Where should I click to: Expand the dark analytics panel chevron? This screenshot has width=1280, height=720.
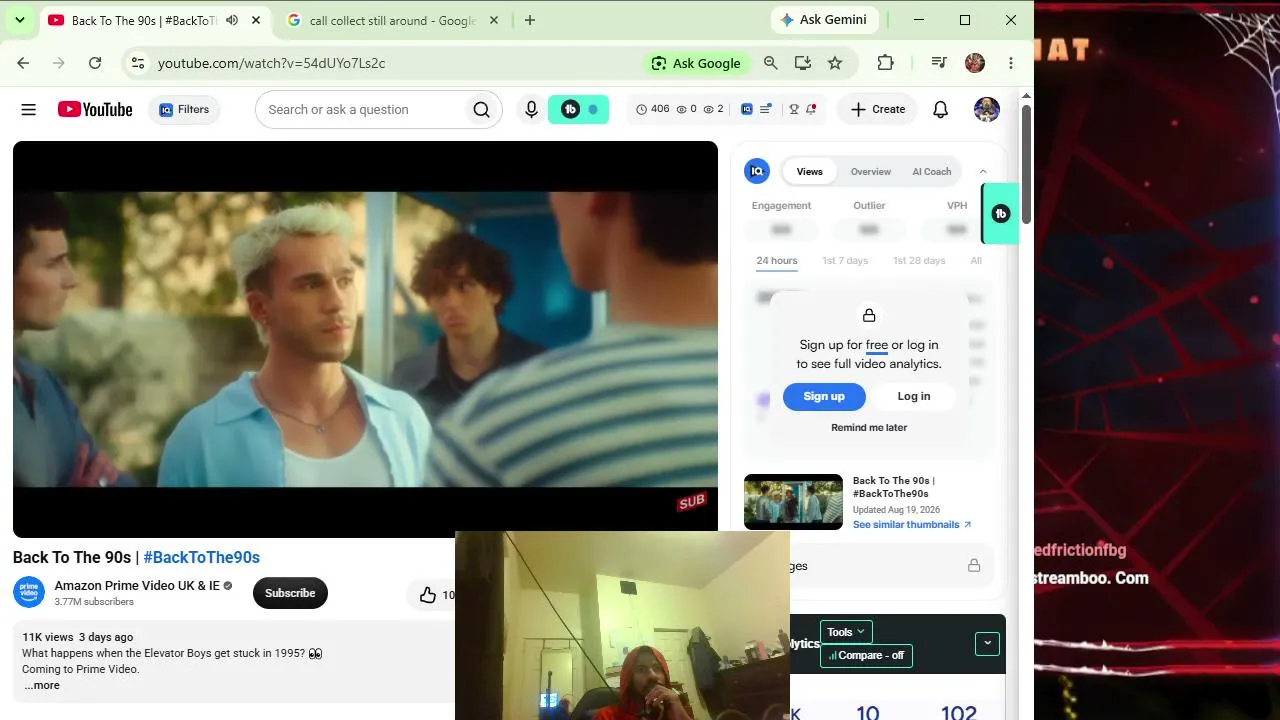tap(987, 644)
